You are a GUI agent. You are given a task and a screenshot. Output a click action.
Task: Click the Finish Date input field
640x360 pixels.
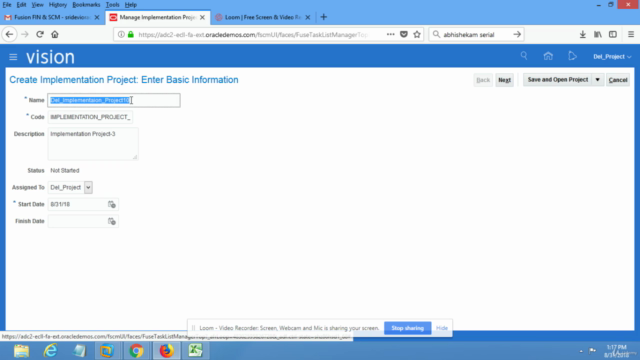click(x=78, y=221)
